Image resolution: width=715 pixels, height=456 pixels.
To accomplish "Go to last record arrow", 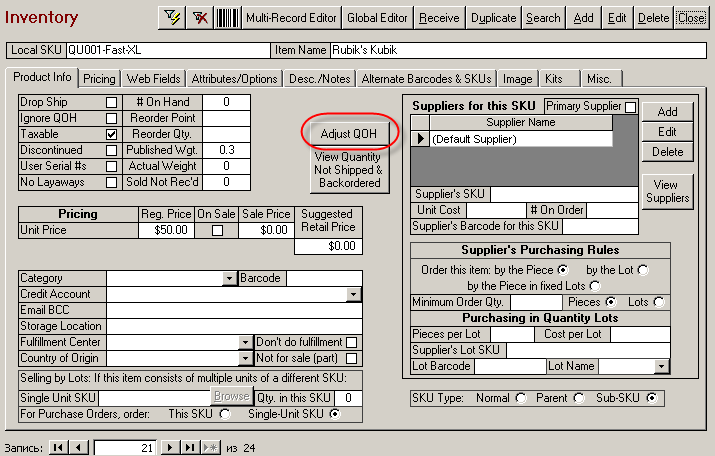I will (x=190, y=447).
